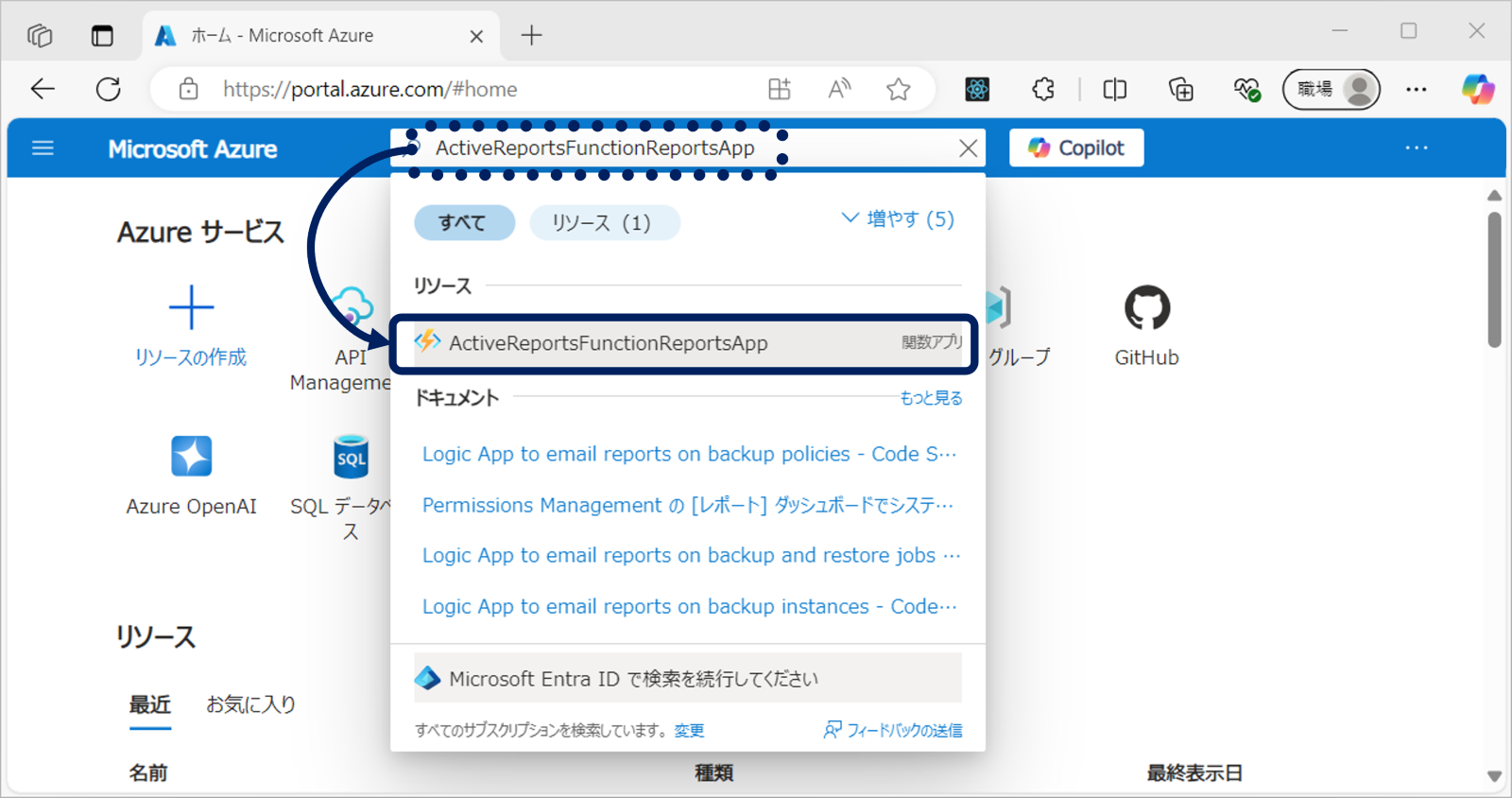Open the SQL データベース service icon

pyautogui.click(x=351, y=457)
